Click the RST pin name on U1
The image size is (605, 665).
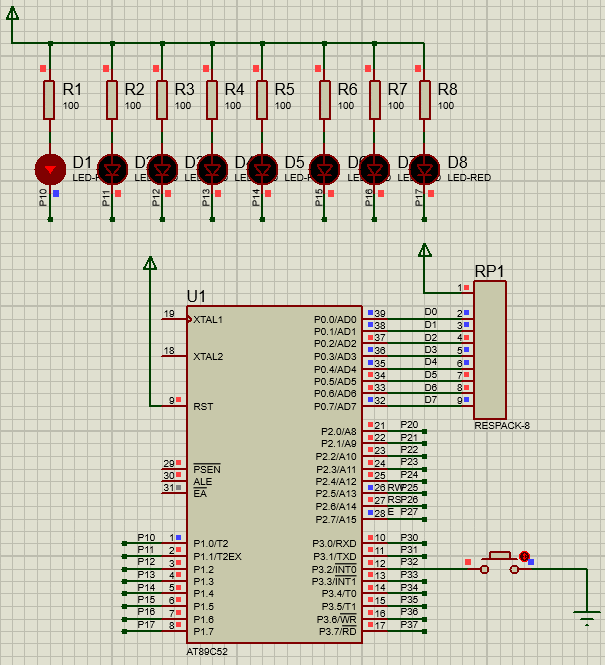[203, 406]
